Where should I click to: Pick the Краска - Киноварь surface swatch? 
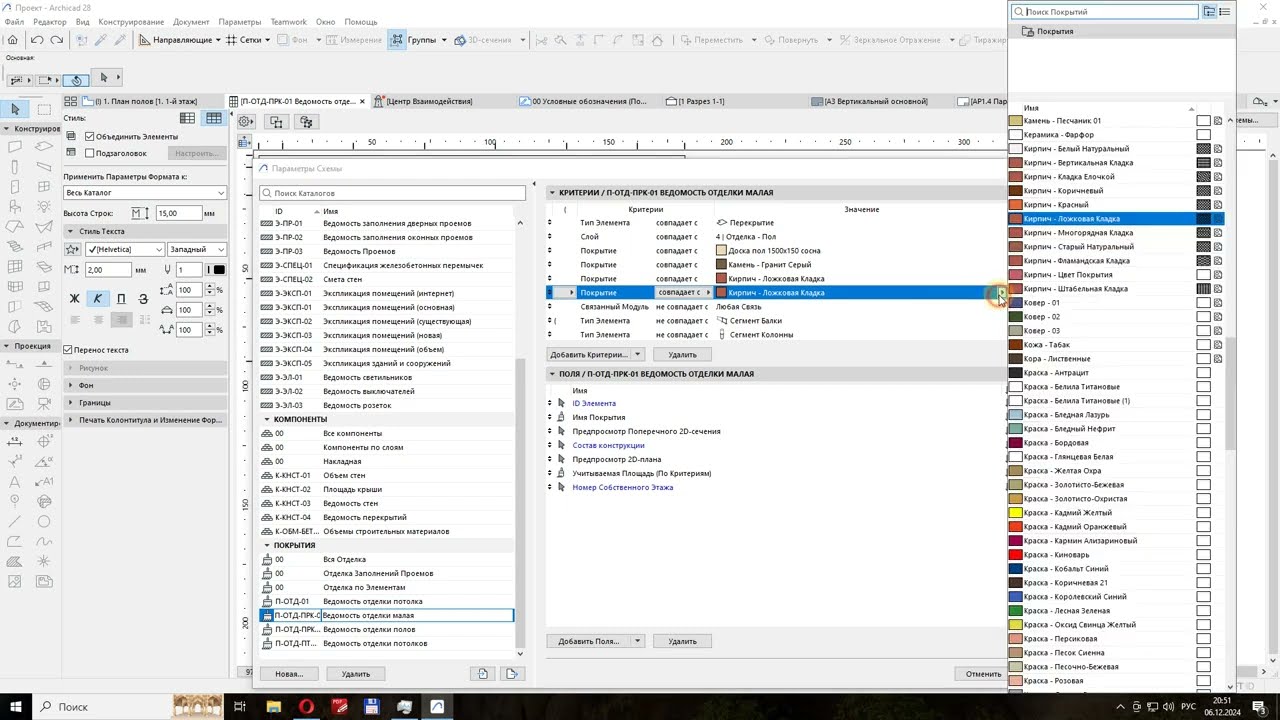(1015, 555)
